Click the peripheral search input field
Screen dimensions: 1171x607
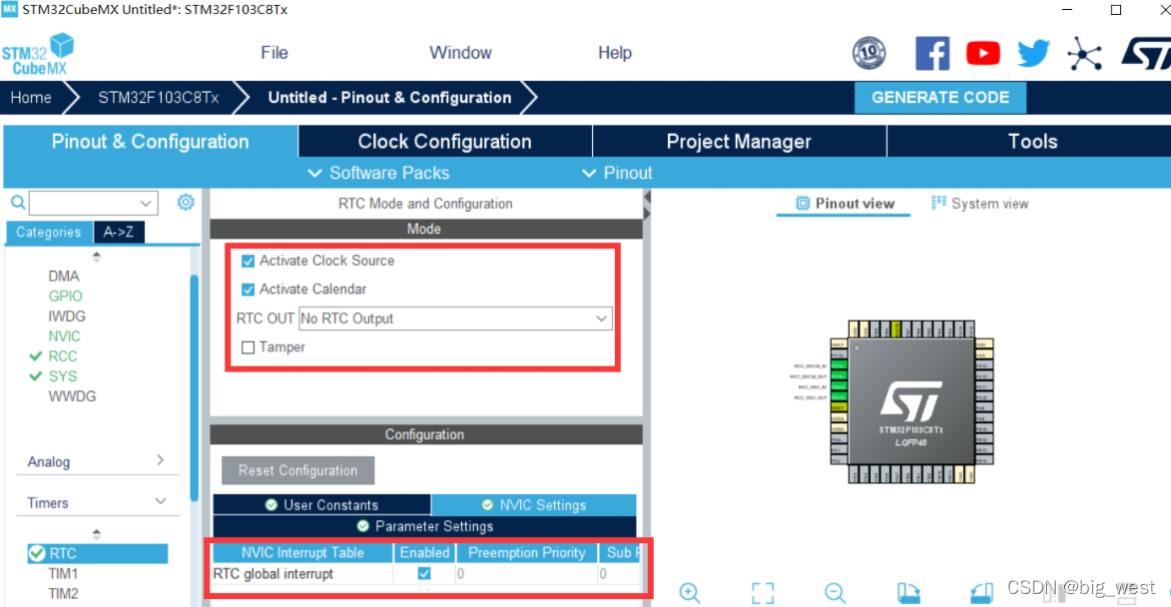click(x=83, y=203)
